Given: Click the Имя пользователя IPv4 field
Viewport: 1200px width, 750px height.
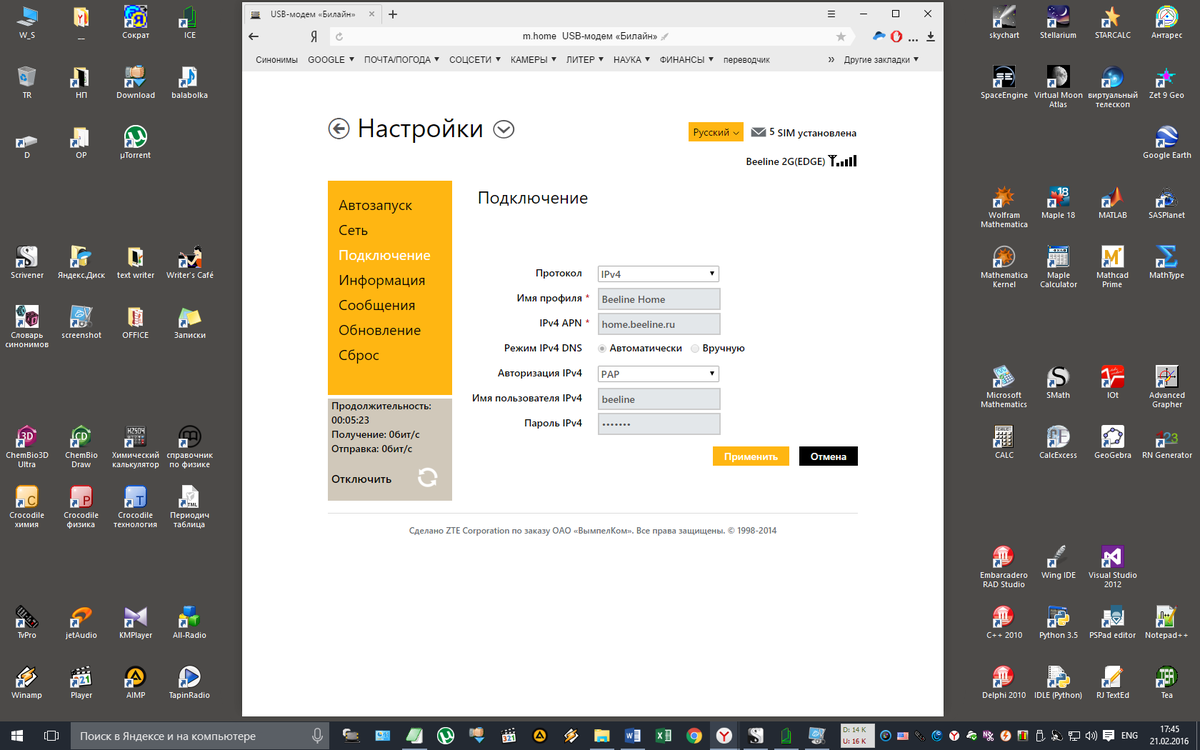Looking at the screenshot, I should pyautogui.click(x=659, y=398).
